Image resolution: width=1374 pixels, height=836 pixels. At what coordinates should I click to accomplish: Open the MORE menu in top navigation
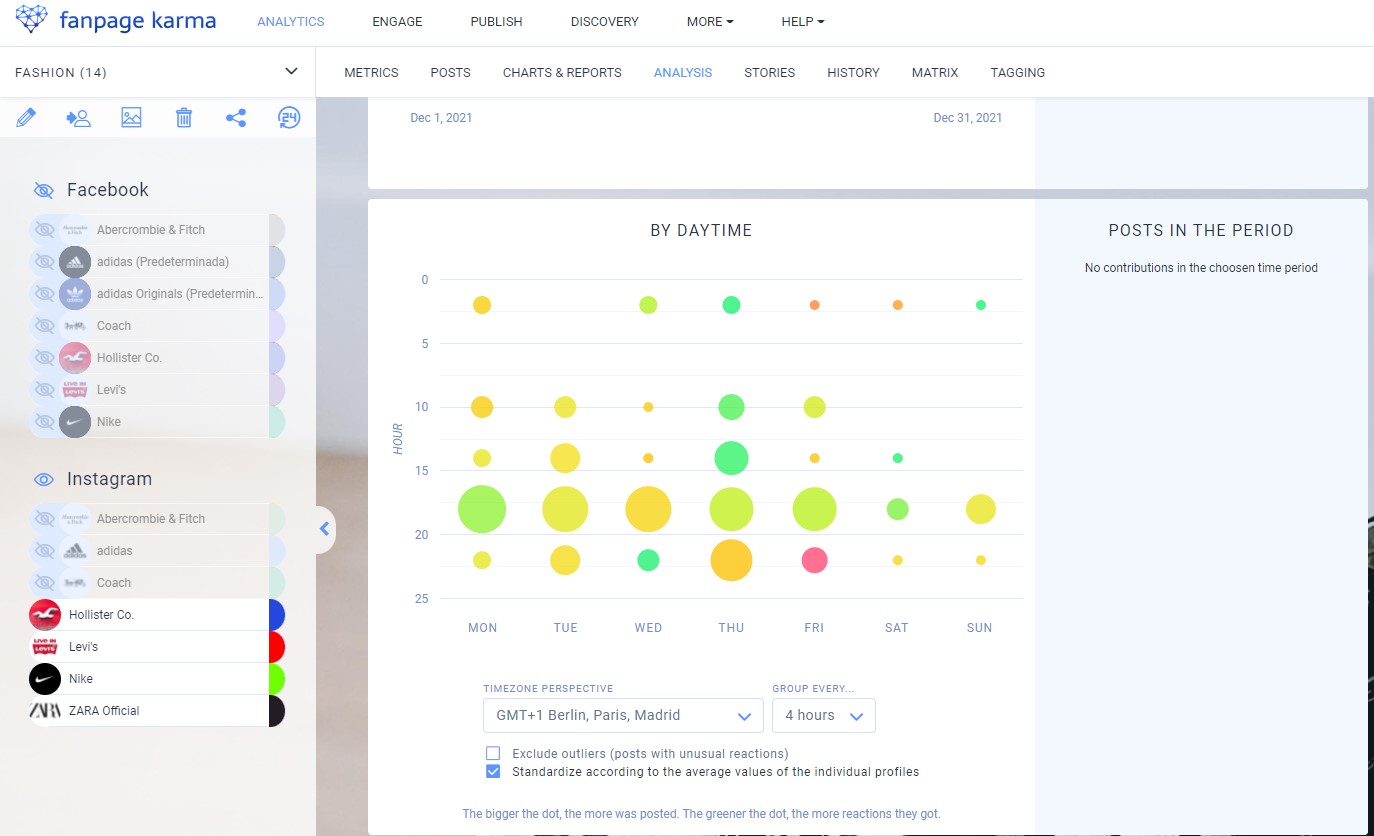(710, 22)
